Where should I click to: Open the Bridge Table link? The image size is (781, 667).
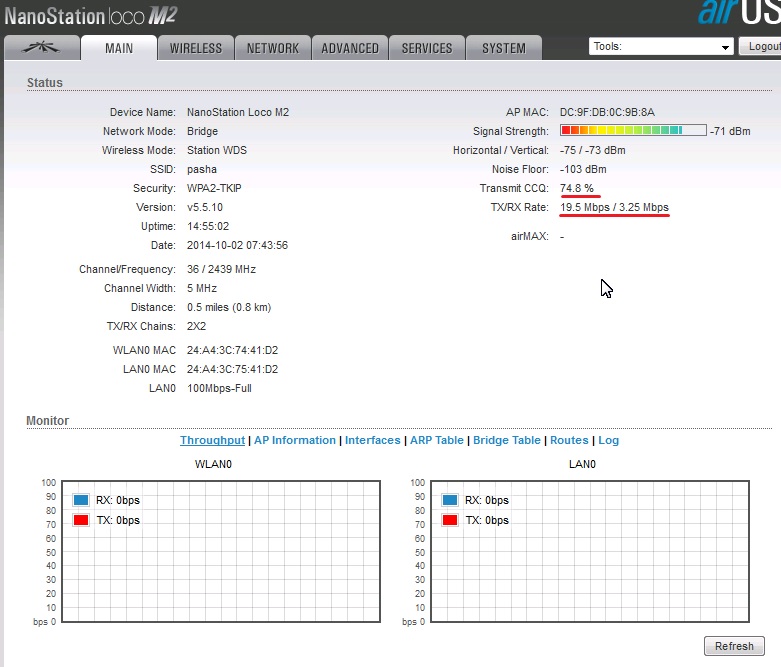[507, 440]
